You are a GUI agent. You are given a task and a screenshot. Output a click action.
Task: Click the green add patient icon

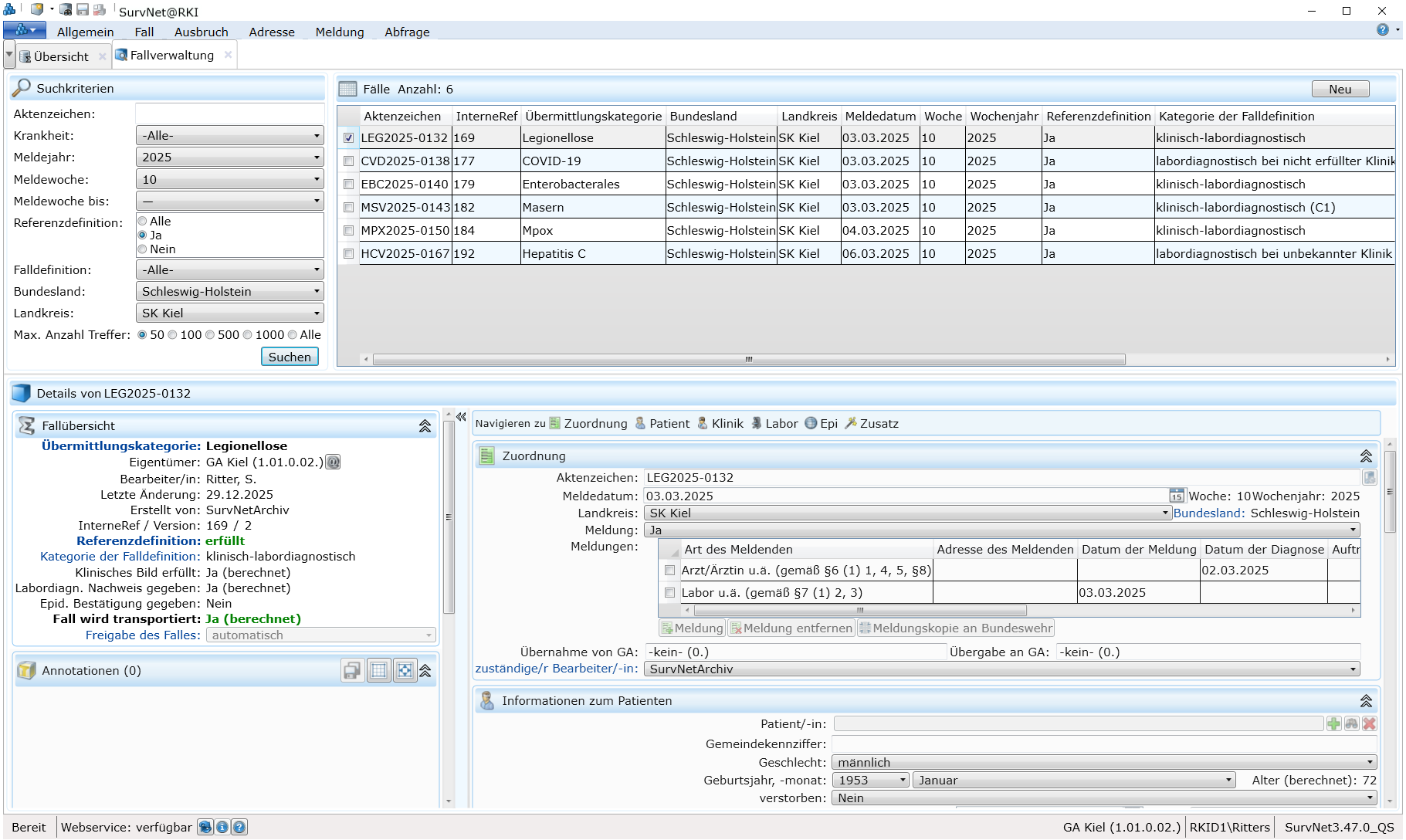1333,723
